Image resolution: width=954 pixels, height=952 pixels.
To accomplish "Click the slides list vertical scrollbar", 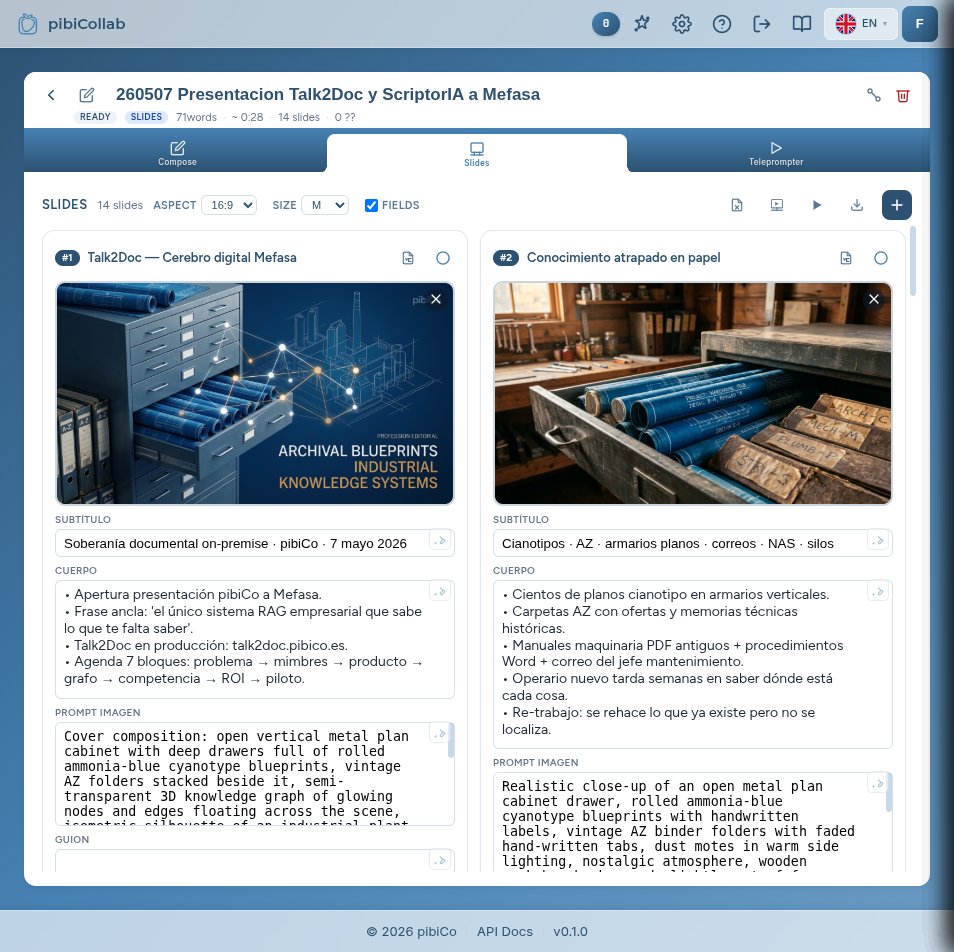I will (913, 261).
